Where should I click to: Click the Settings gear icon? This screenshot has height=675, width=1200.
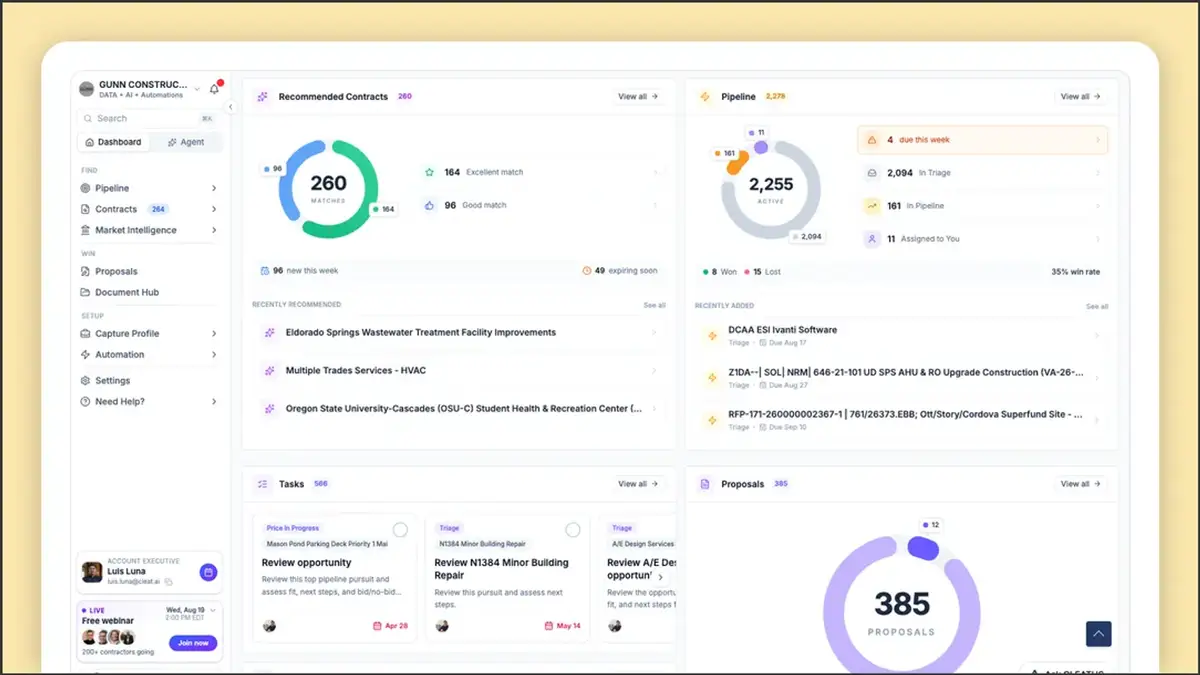tap(86, 380)
